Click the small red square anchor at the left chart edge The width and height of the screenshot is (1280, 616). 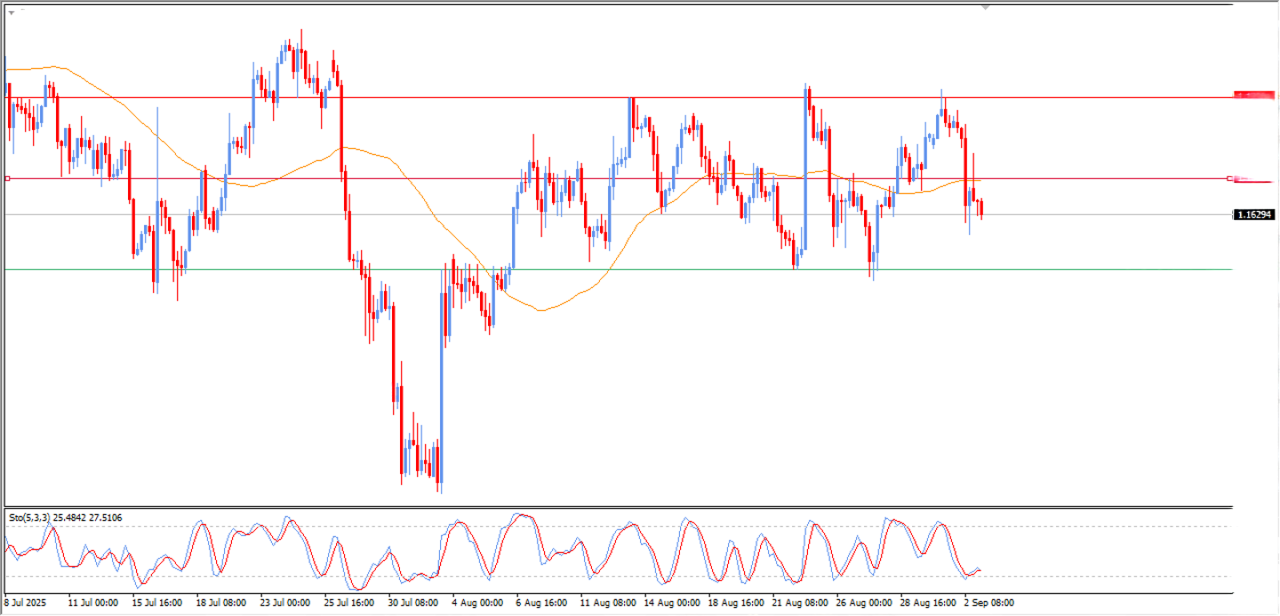pos(7,179)
